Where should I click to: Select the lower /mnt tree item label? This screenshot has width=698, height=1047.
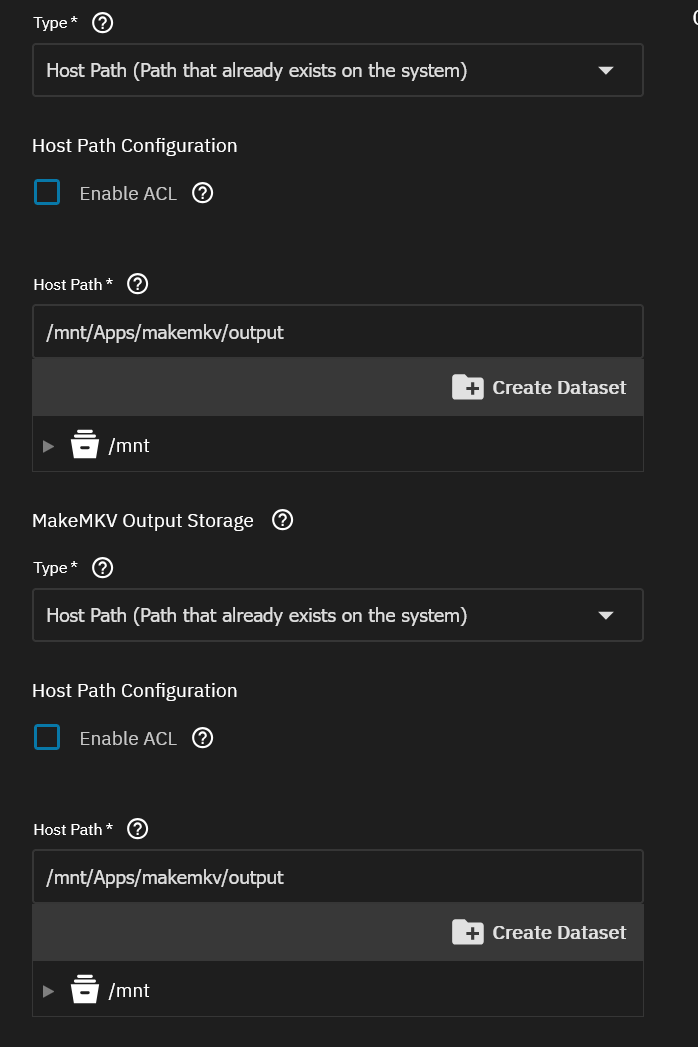(129, 991)
